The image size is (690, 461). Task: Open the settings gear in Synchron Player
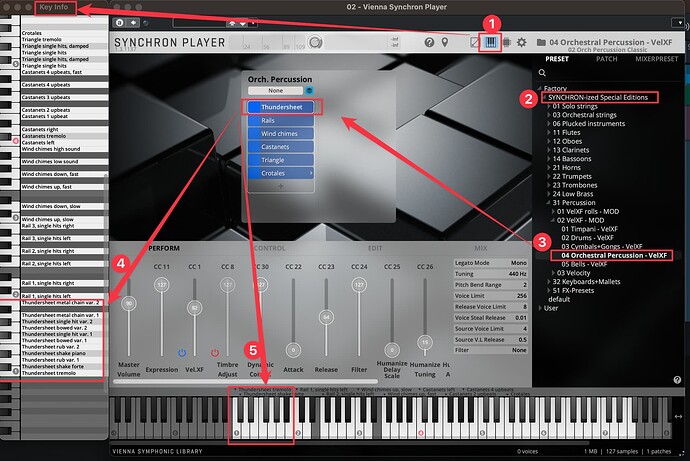click(x=521, y=42)
